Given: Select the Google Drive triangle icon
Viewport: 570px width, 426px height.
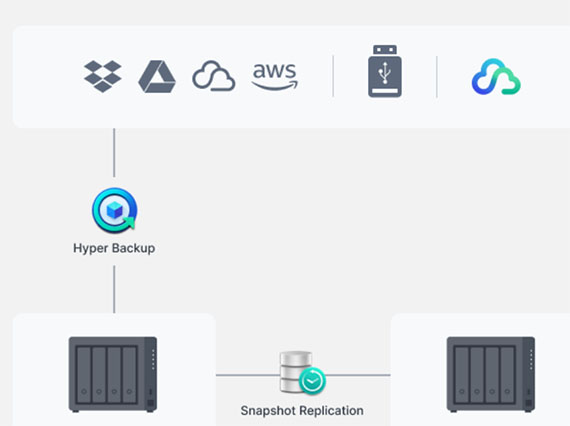Looking at the screenshot, I should [157, 77].
